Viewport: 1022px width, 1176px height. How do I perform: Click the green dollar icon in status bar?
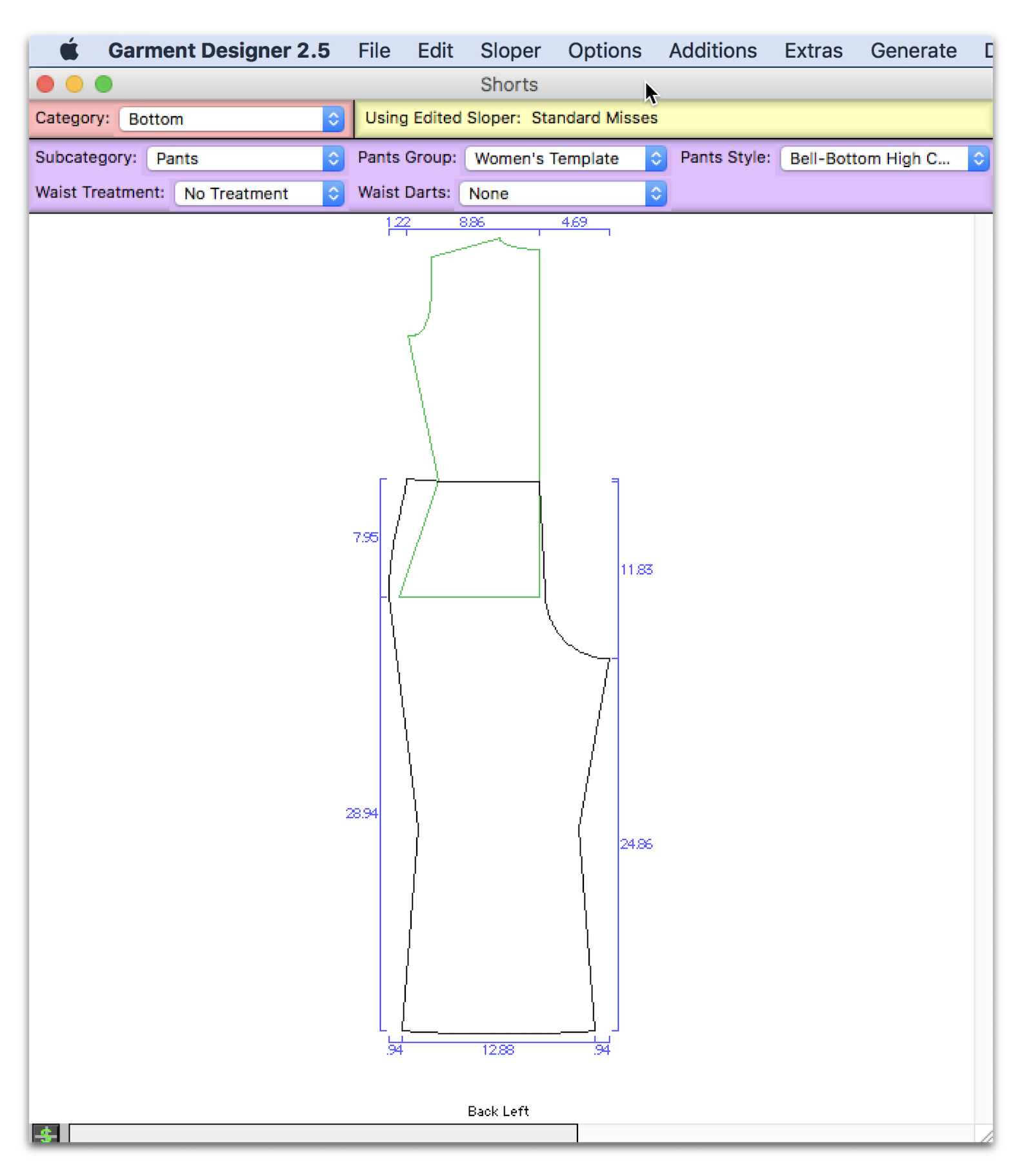tap(46, 1133)
